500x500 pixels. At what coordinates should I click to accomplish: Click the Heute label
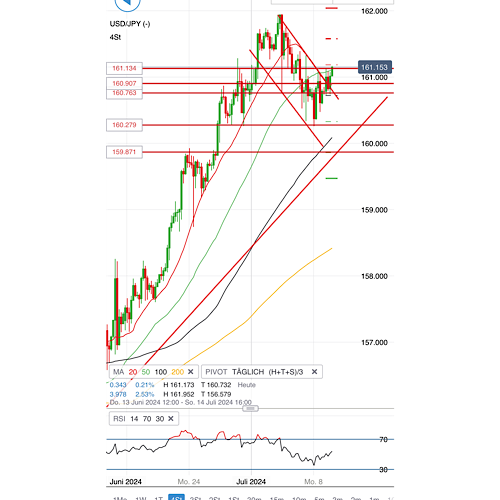[x=247, y=385]
